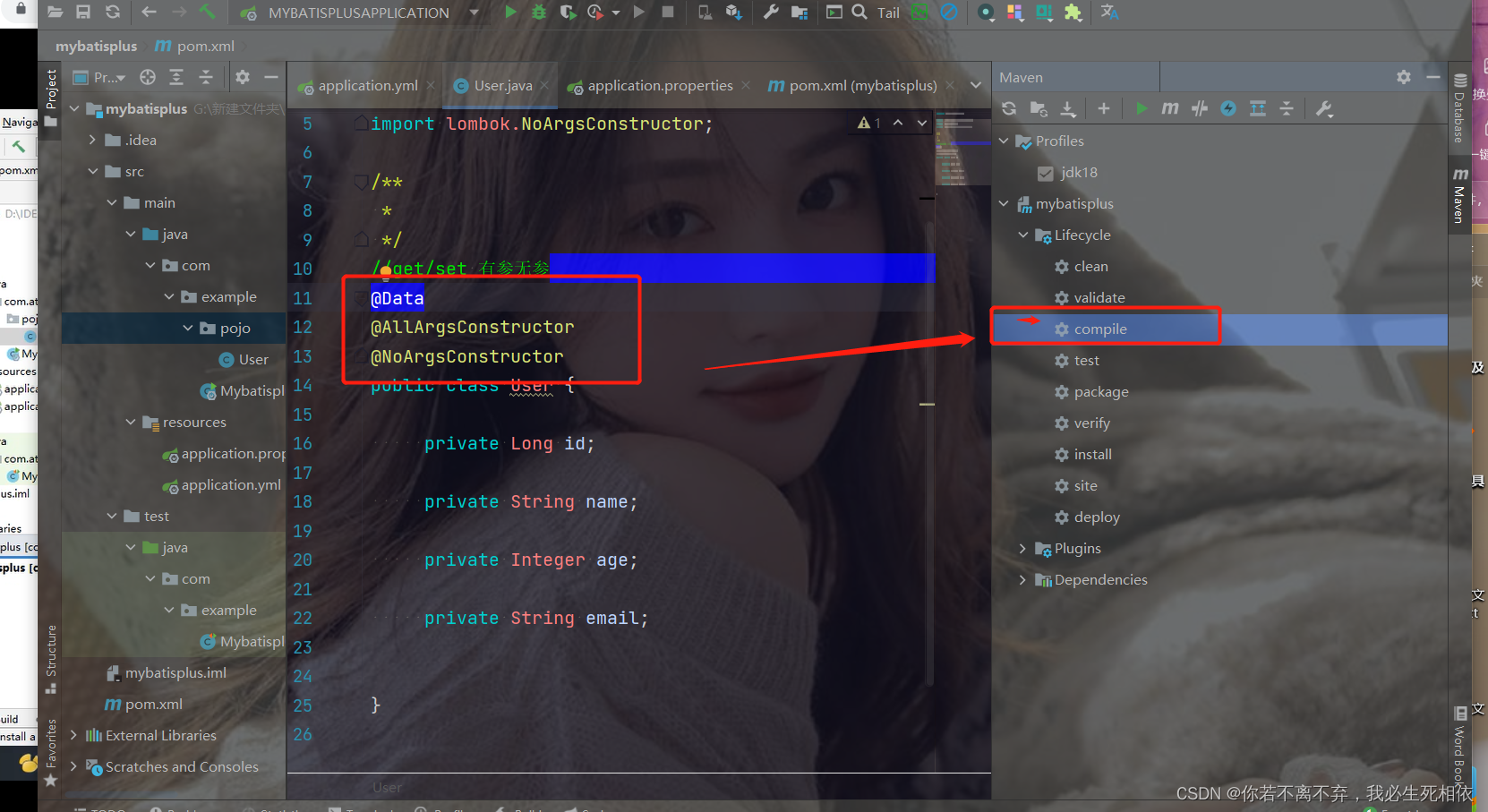Collapse the resources folder node
This screenshot has width=1488, height=812.
pyautogui.click(x=131, y=422)
